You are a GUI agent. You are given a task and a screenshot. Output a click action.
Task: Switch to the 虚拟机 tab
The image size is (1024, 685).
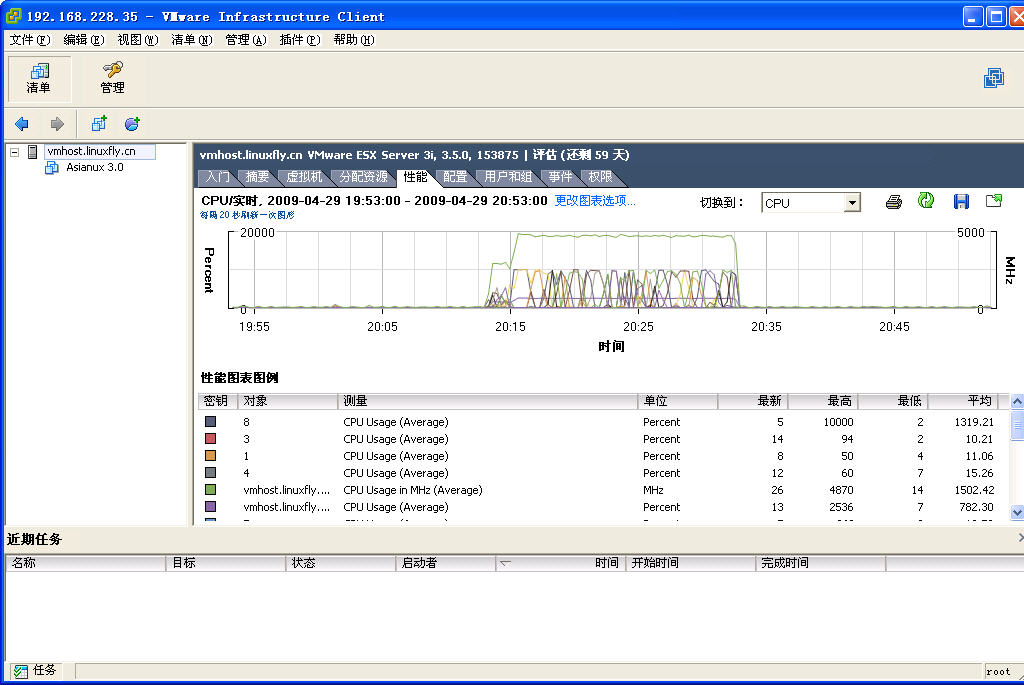(x=304, y=177)
